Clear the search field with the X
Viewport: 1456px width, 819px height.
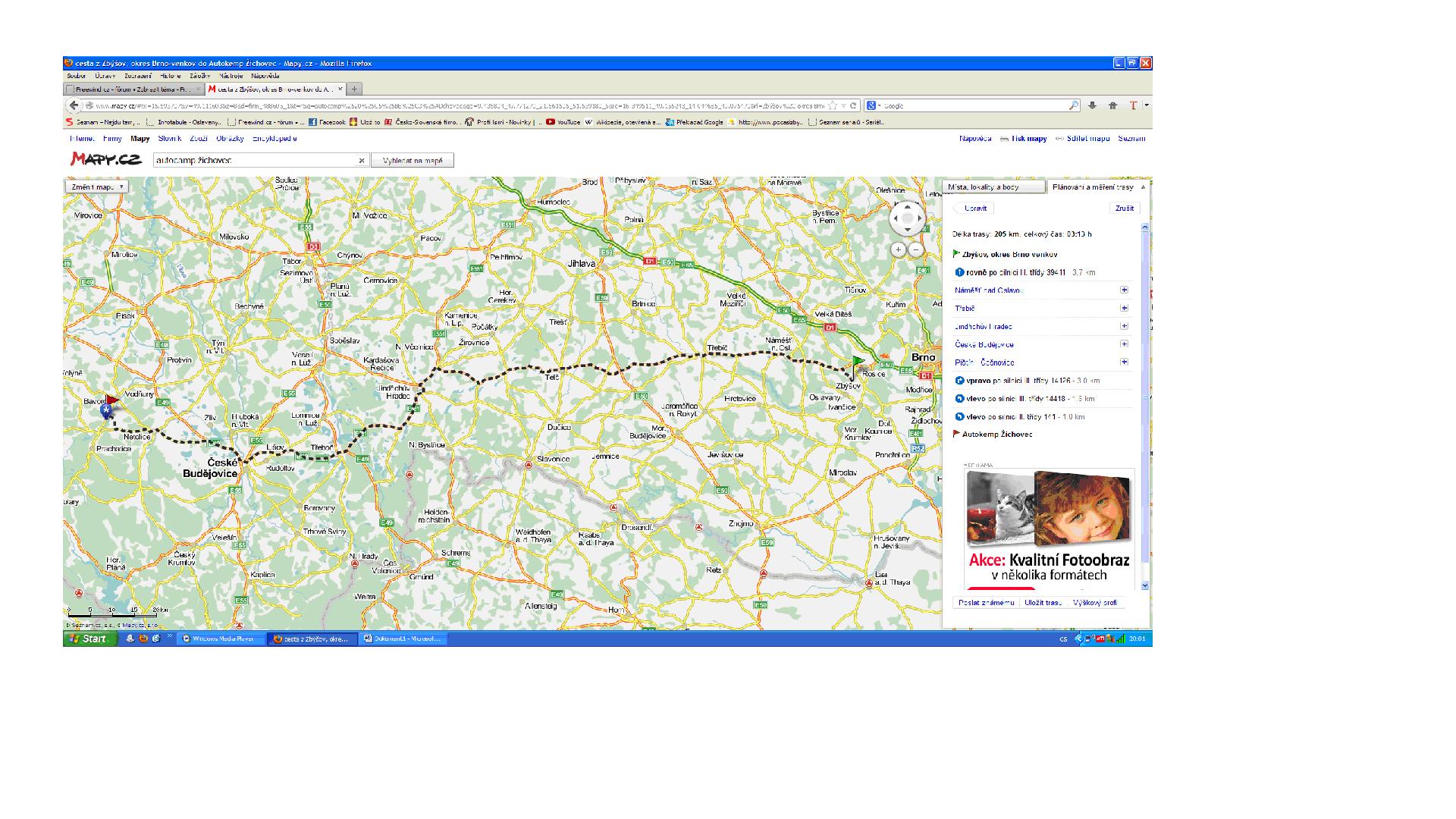362,161
